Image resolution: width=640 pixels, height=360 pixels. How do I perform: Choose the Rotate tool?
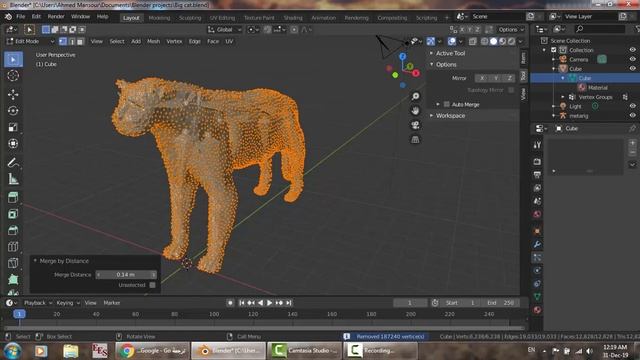pos(13,111)
